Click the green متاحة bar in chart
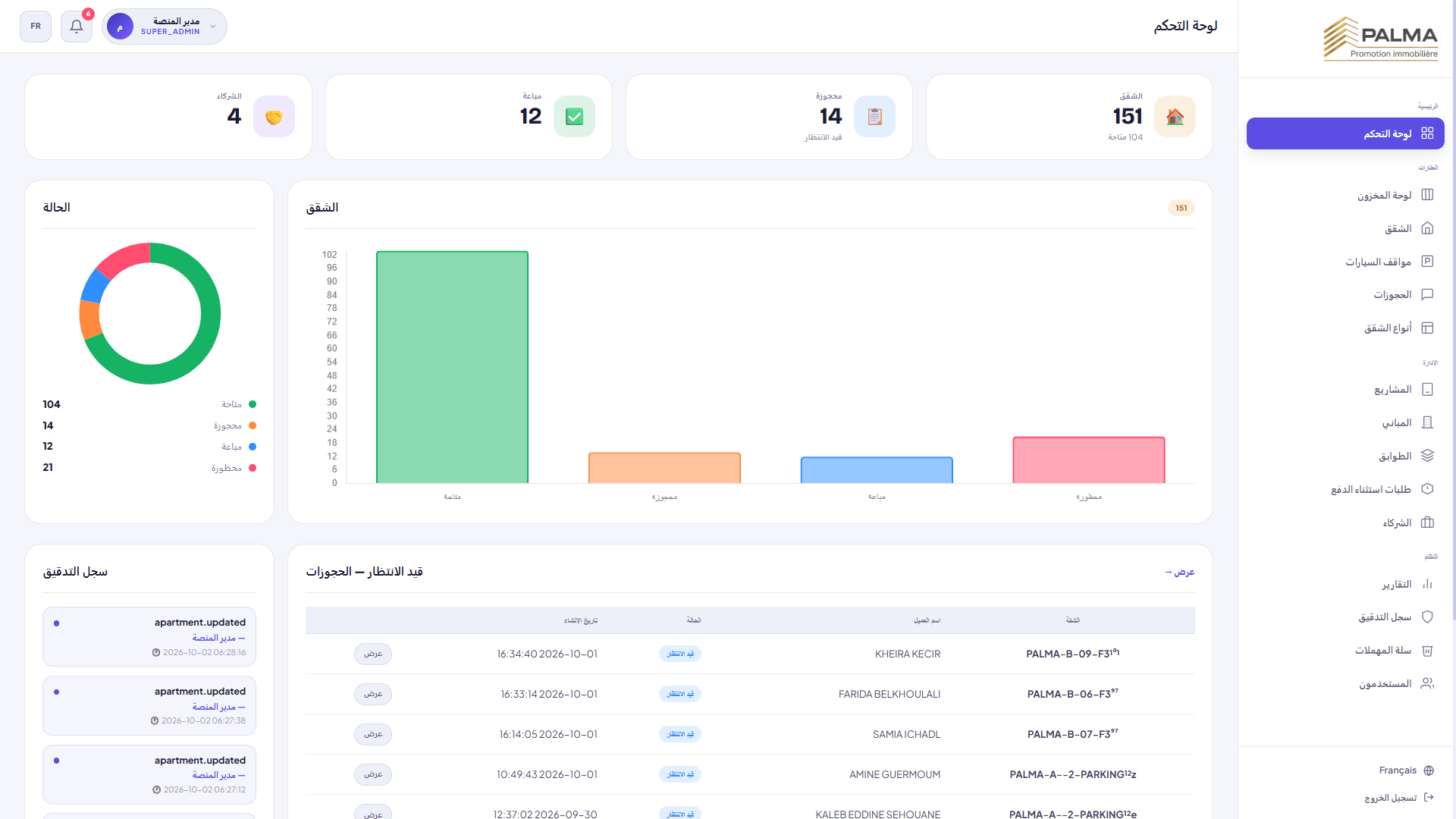This screenshot has height=819, width=1456. tap(453, 367)
